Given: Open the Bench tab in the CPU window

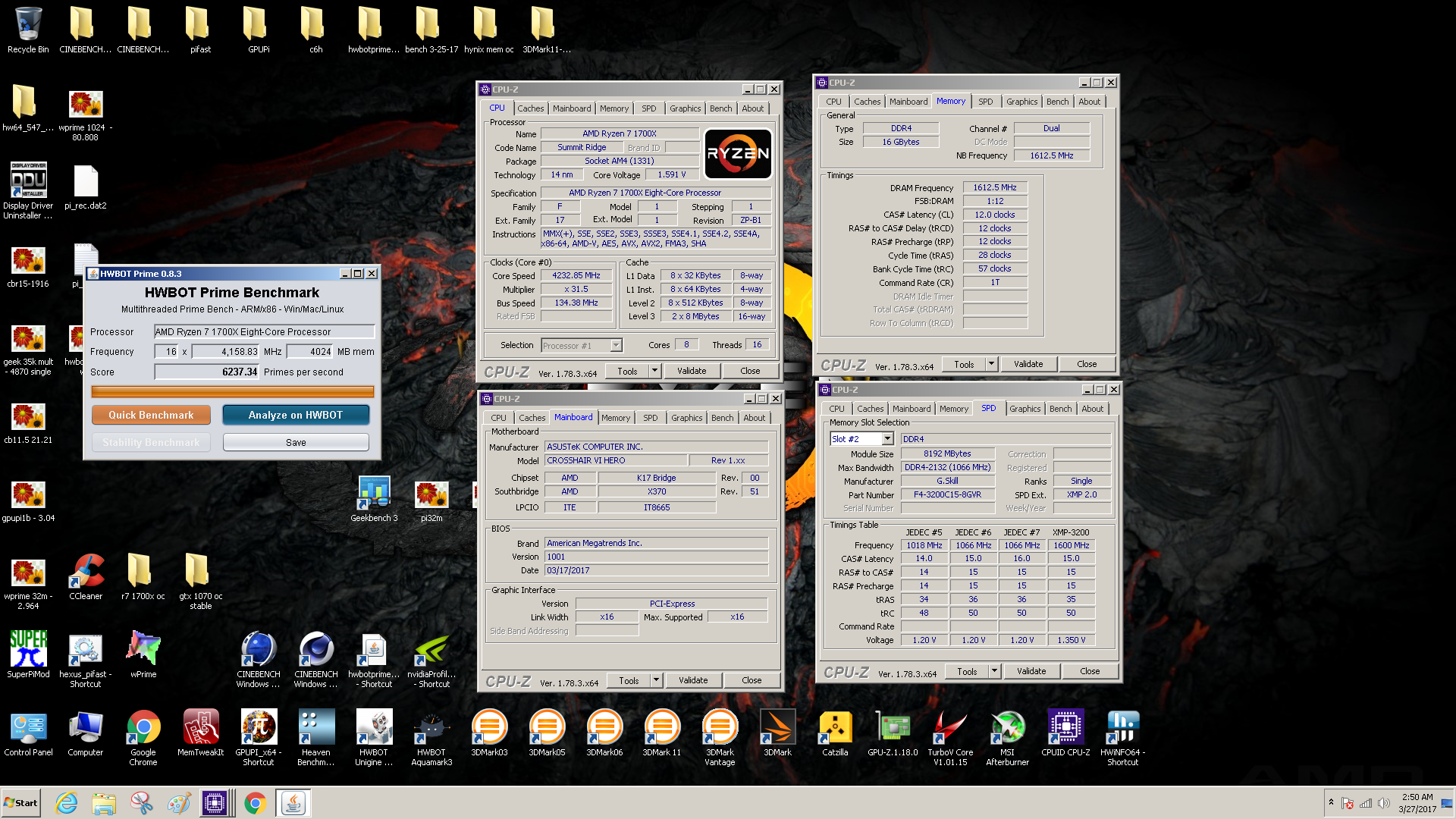Looking at the screenshot, I should [x=720, y=108].
